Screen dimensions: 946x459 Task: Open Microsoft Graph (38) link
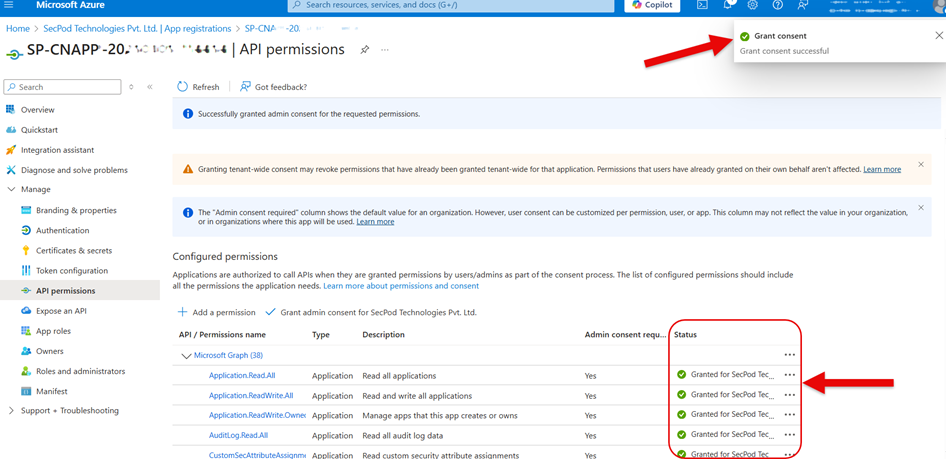[x=228, y=355]
